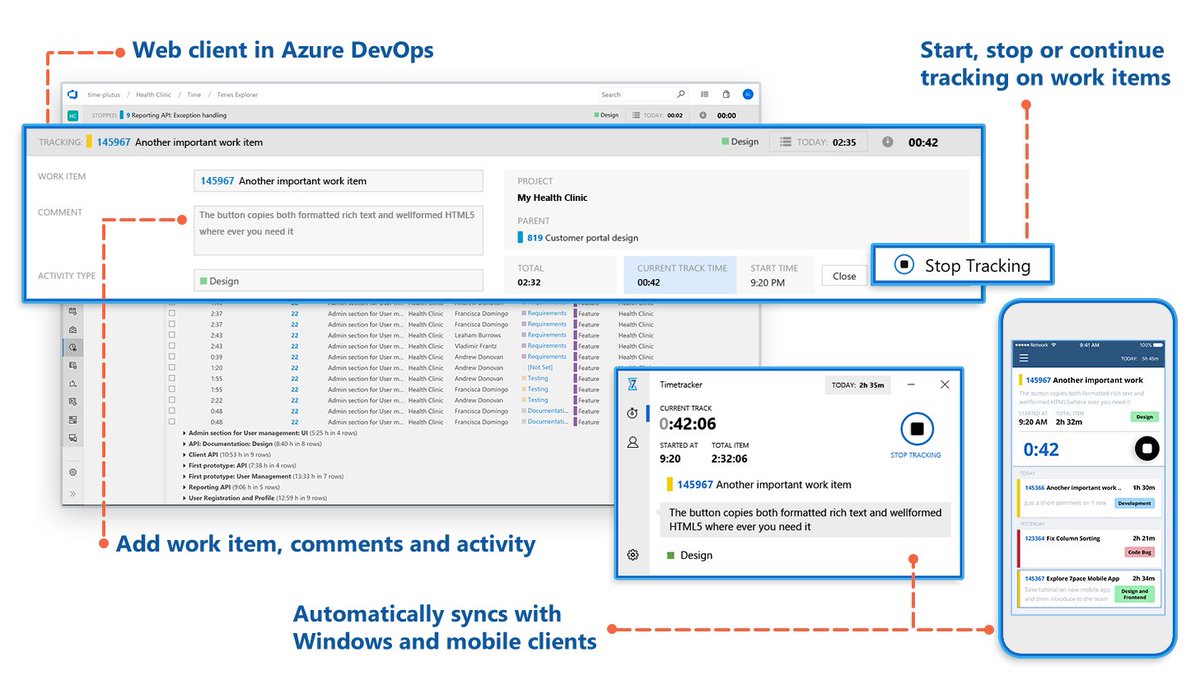Open the 819 Customer portal design parent link
Viewport: 1200px width, 680px height.
click(x=582, y=238)
